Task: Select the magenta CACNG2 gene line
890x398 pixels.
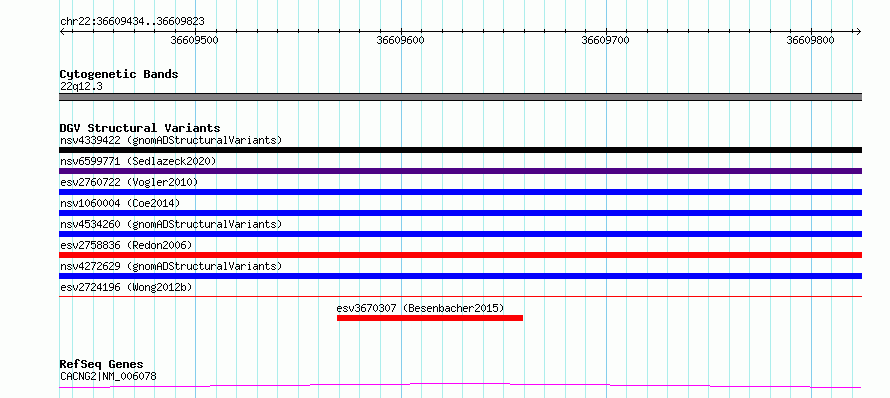Action: click(460, 386)
